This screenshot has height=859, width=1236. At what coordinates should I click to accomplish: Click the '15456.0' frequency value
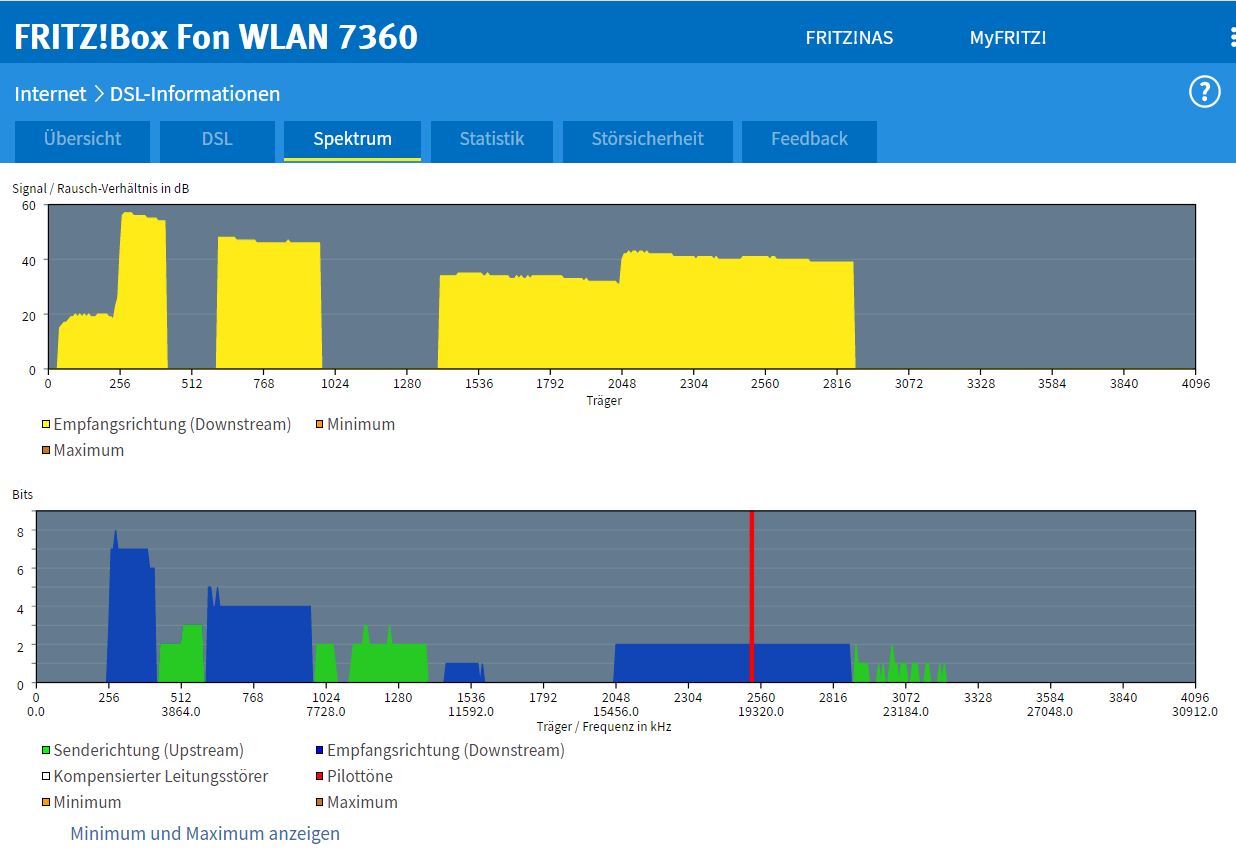click(616, 712)
